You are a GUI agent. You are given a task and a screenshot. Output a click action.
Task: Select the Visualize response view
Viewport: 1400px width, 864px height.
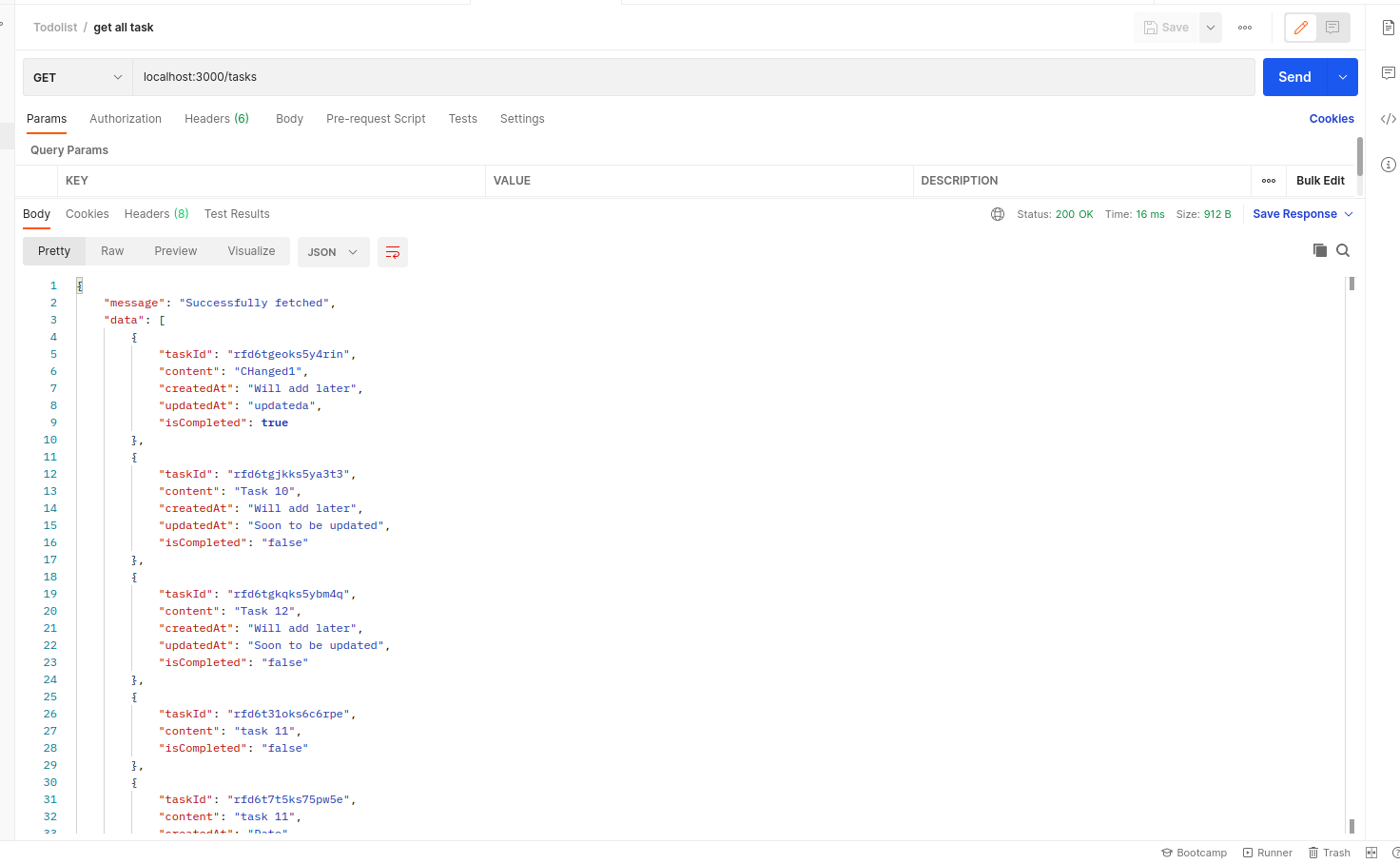(x=251, y=251)
